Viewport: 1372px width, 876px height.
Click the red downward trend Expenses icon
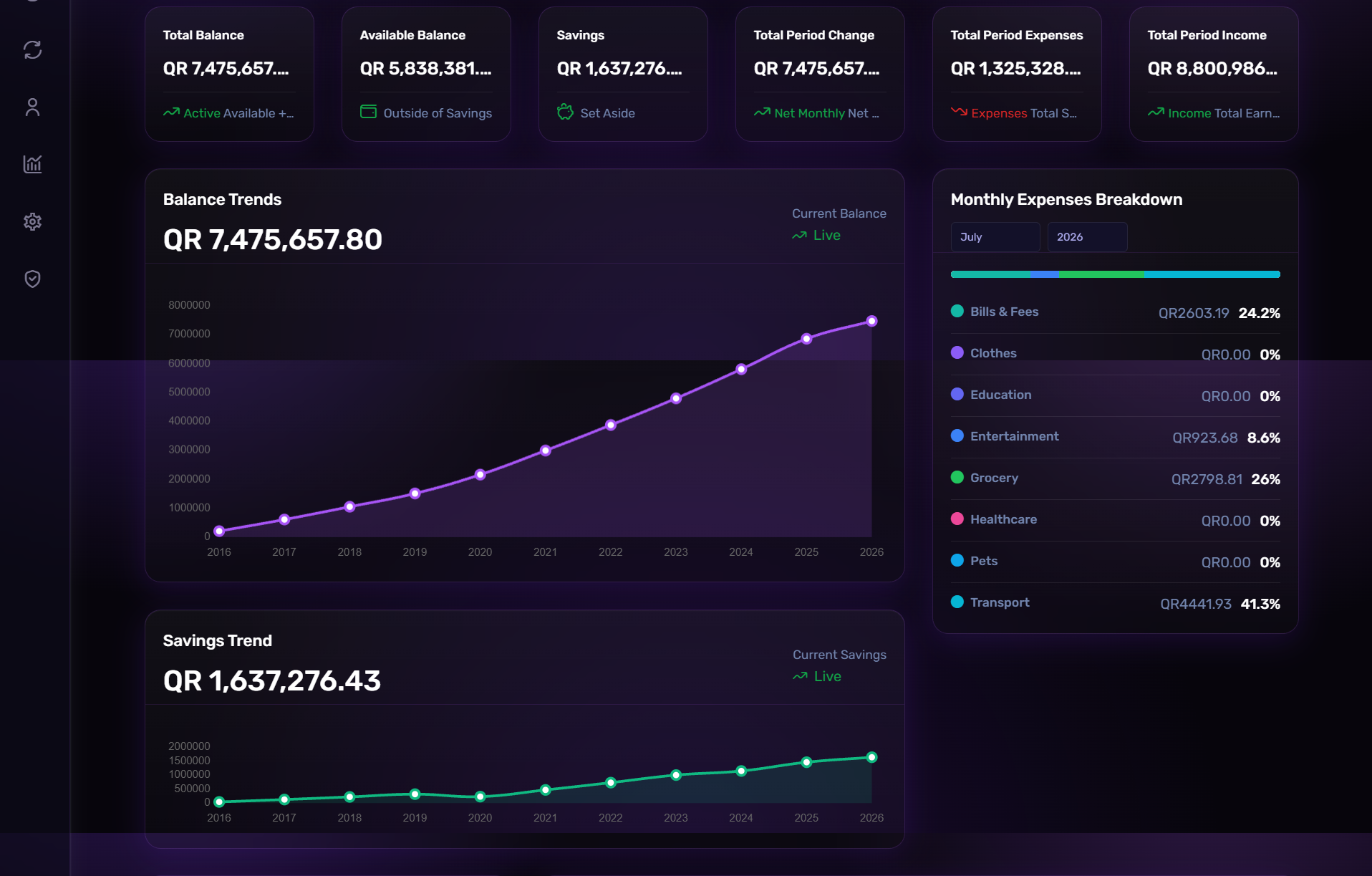tap(959, 111)
